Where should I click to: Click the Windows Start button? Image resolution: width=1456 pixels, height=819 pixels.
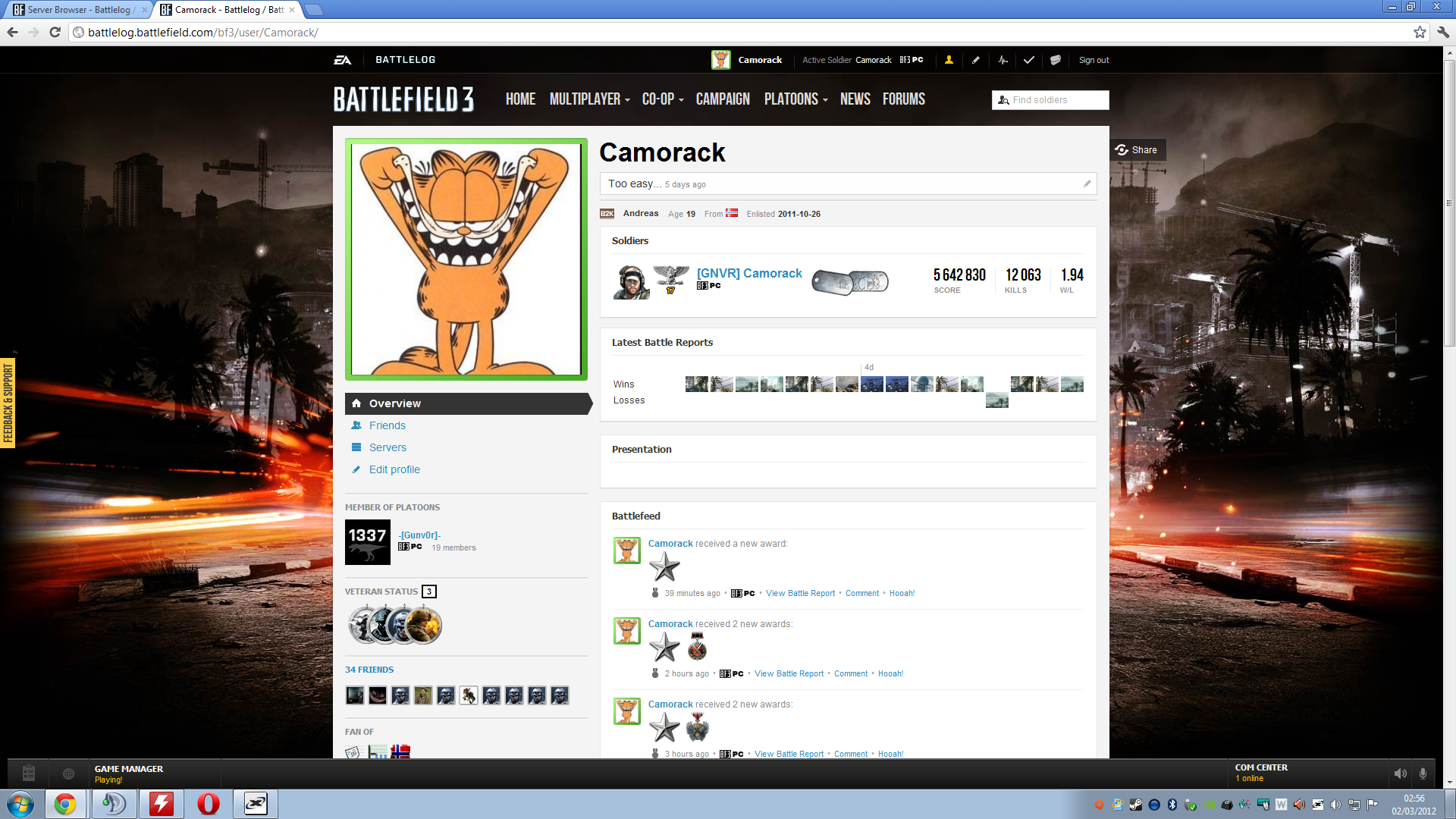20,804
